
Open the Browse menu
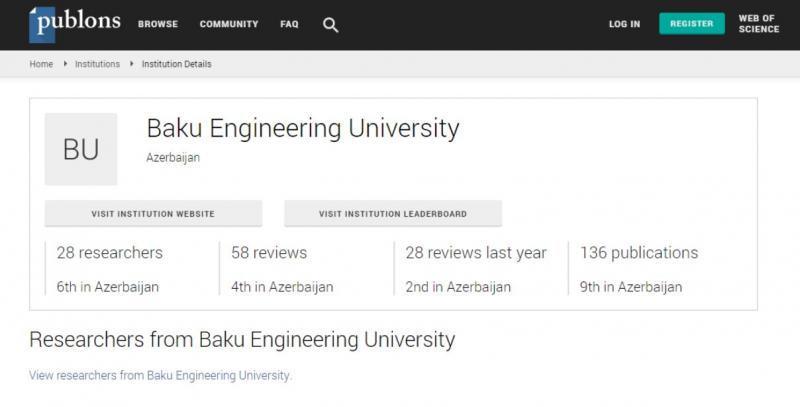(158, 24)
